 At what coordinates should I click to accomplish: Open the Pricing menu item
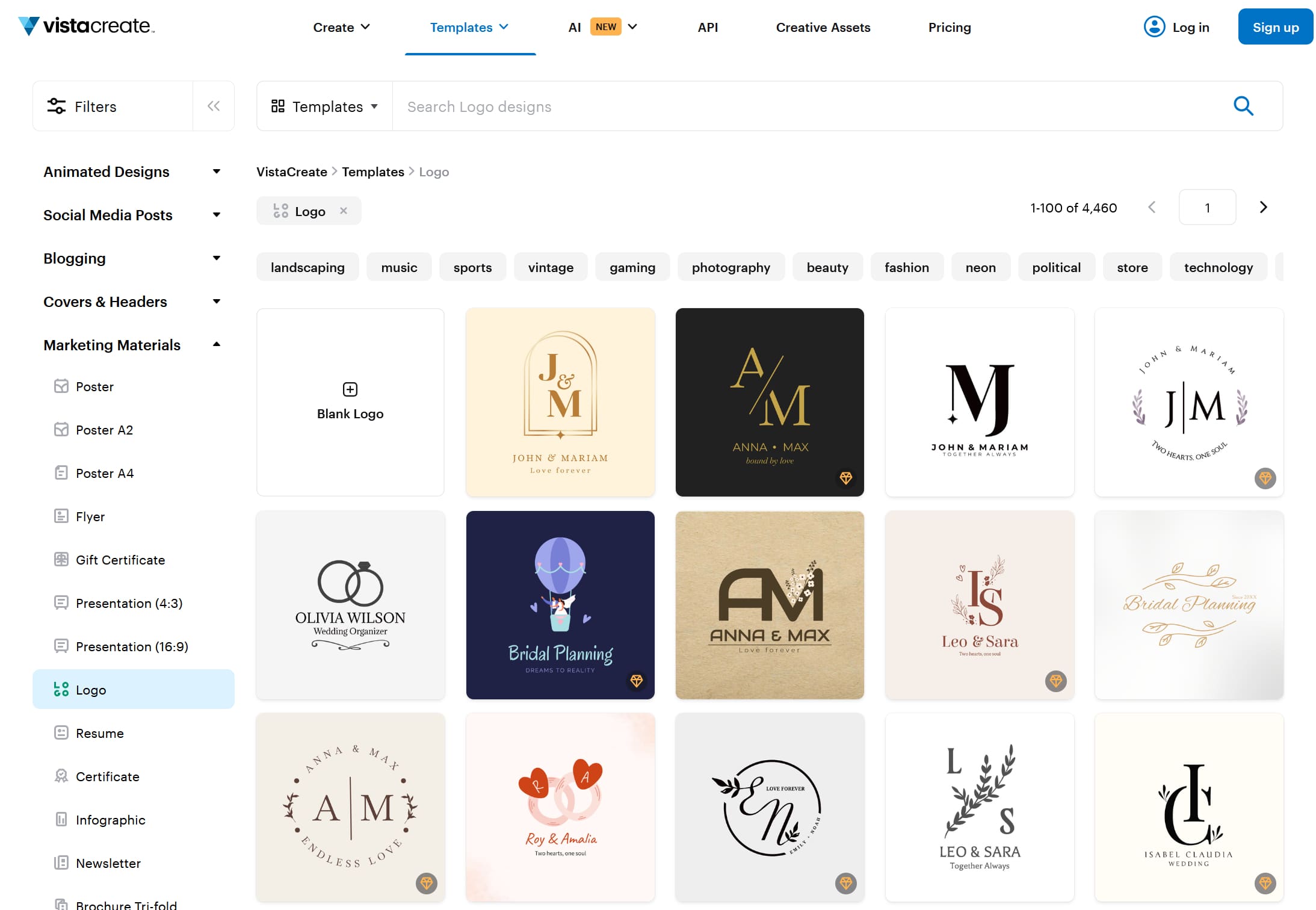[x=950, y=27]
